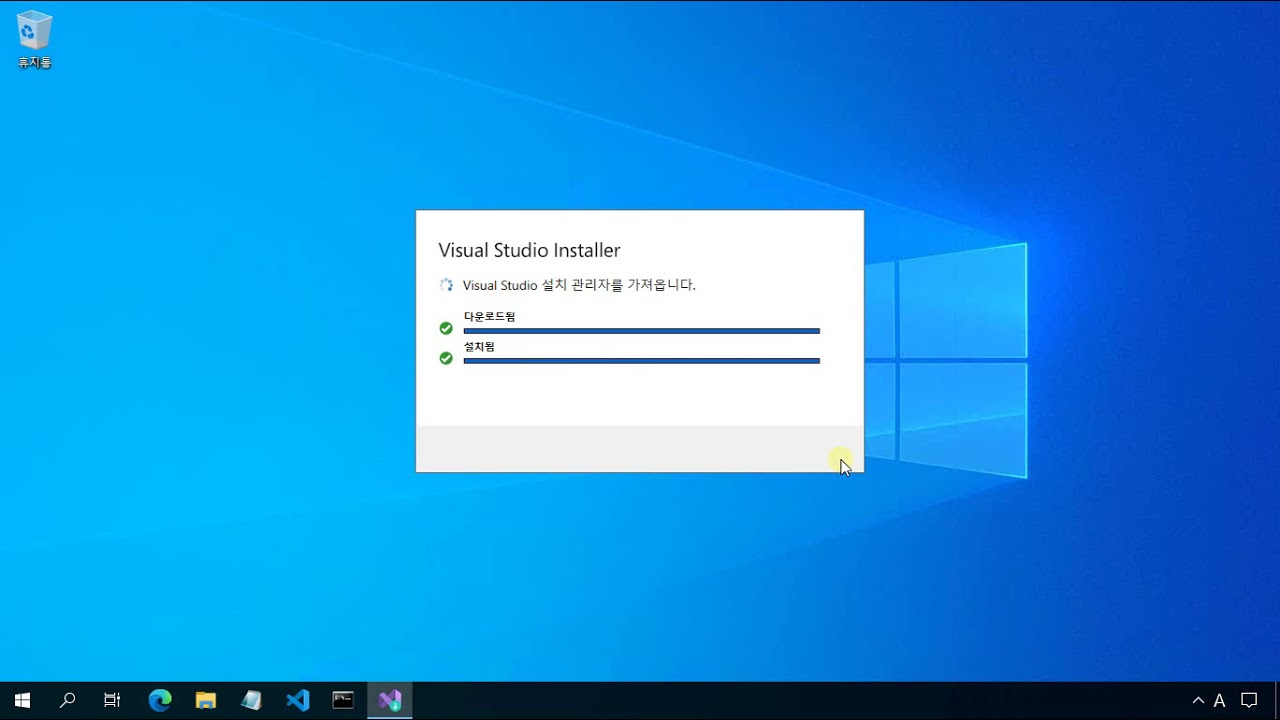
Task: Click the green check beside 설치됨
Action: [x=446, y=358]
